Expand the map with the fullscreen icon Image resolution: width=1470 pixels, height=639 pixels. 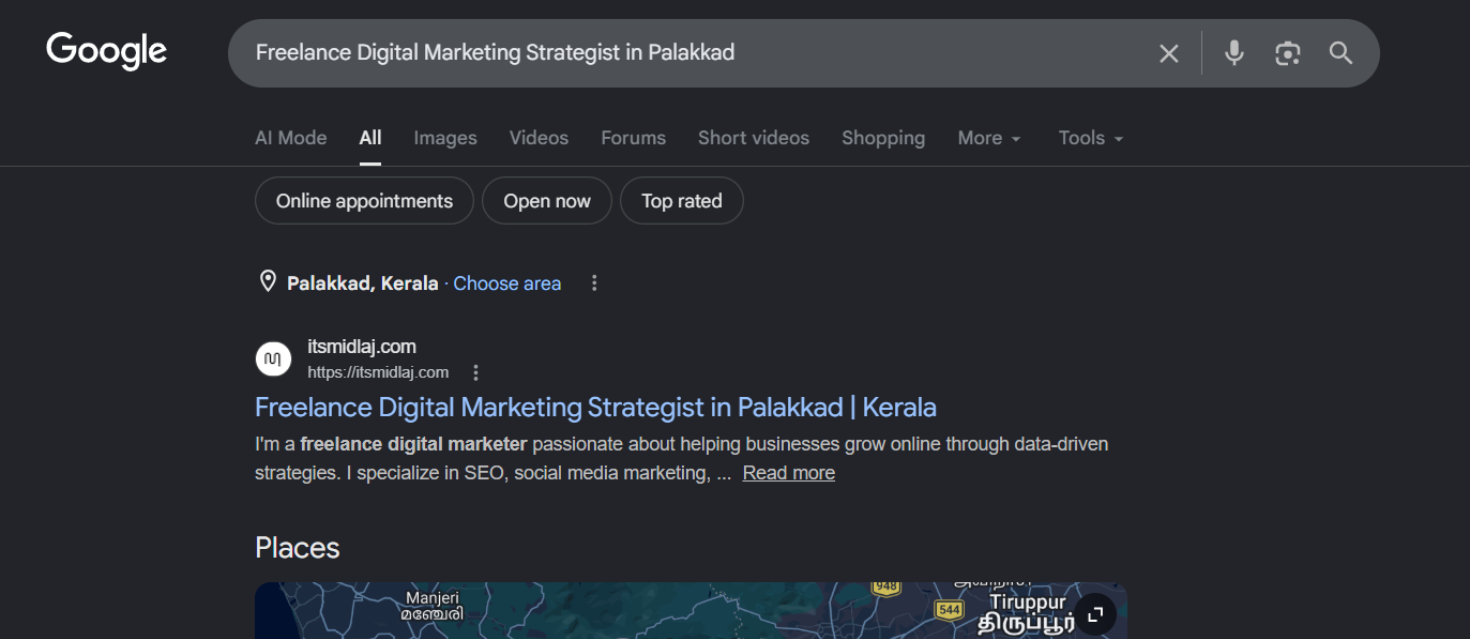point(1095,615)
